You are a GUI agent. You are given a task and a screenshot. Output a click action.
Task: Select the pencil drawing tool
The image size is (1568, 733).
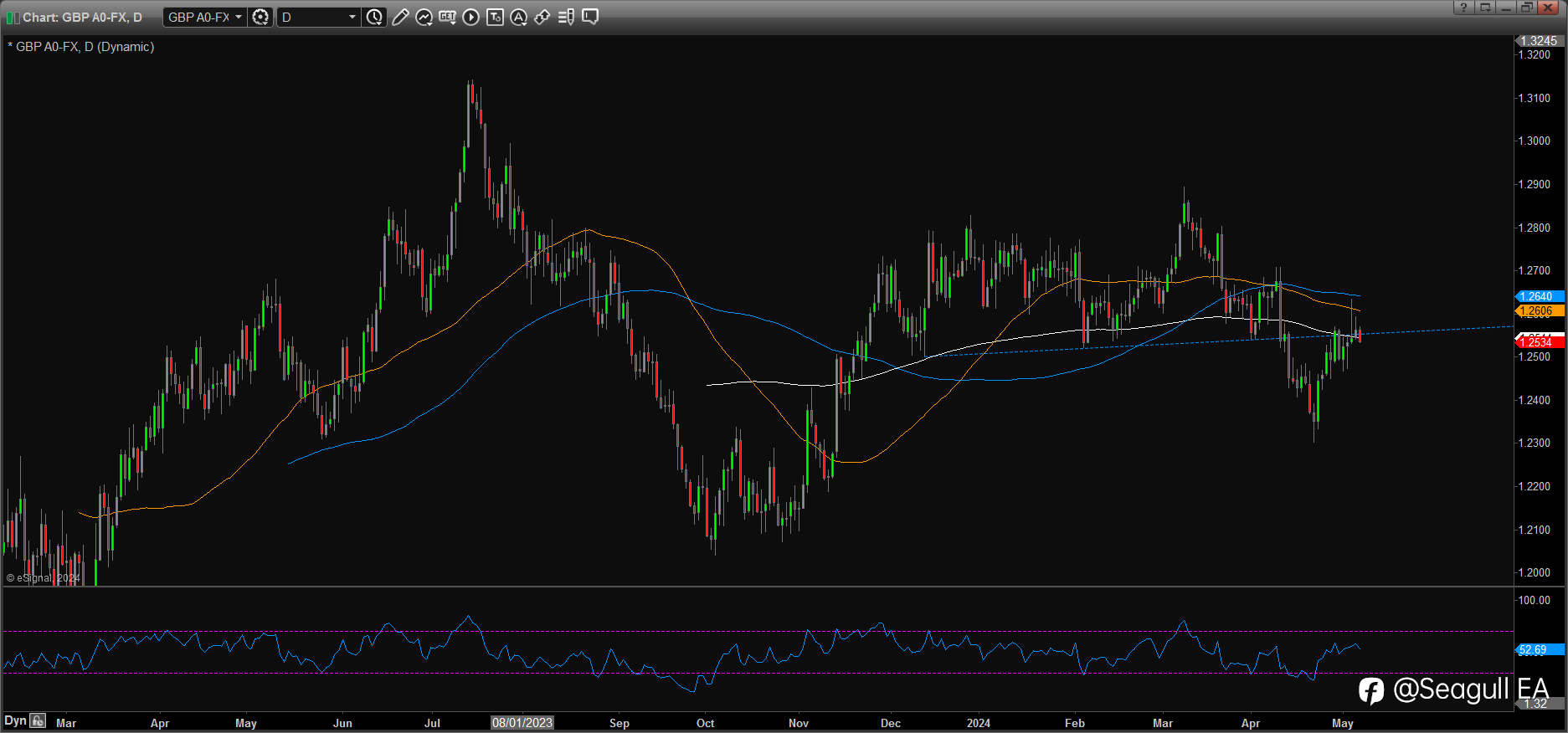(400, 17)
